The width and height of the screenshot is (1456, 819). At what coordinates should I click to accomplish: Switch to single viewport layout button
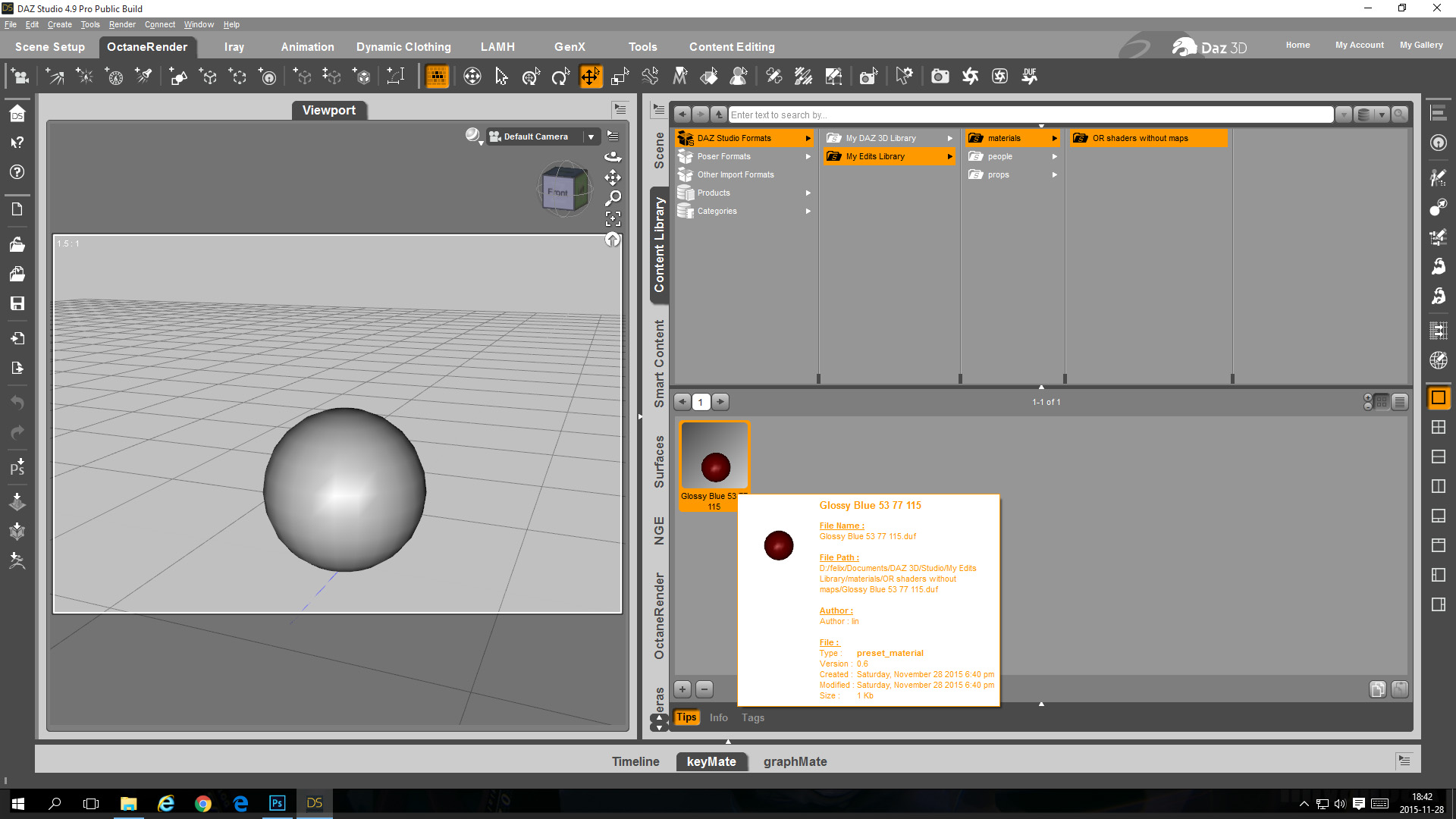pyautogui.click(x=1438, y=397)
